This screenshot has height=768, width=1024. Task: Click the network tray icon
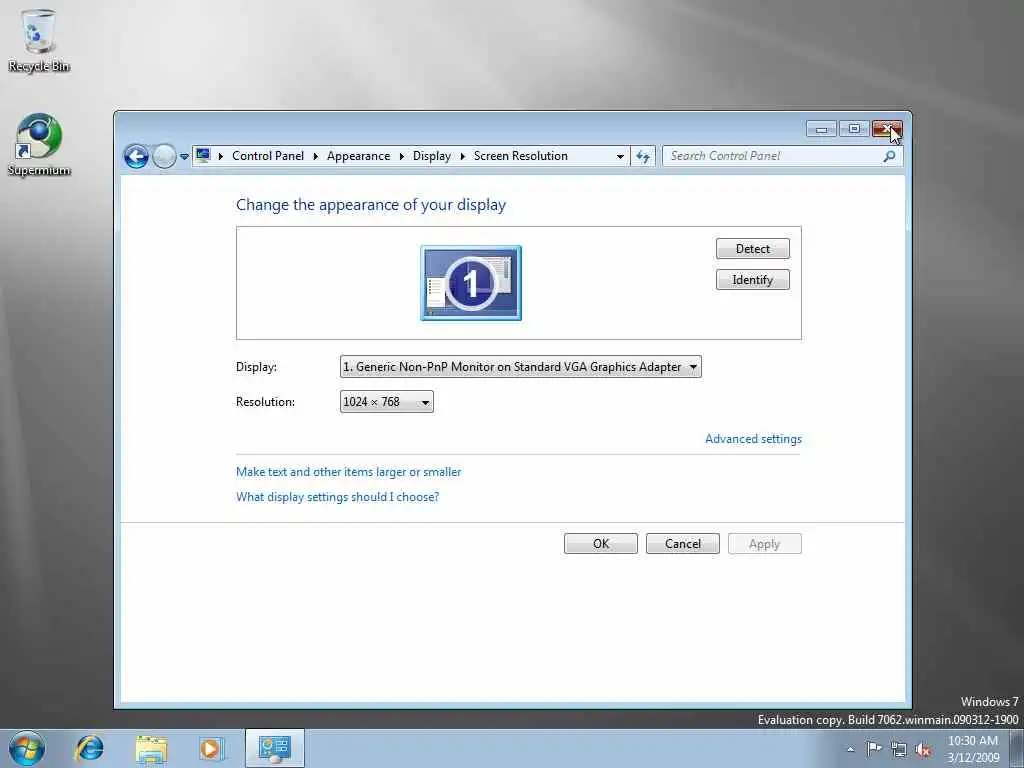click(x=899, y=750)
